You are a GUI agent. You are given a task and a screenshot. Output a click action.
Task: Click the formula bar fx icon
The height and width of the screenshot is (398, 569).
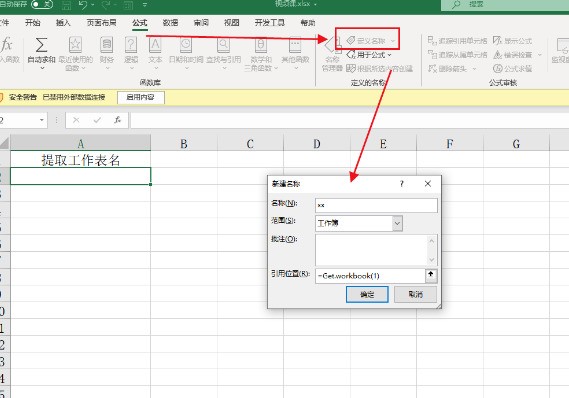pyautogui.click(x=118, y=120)
